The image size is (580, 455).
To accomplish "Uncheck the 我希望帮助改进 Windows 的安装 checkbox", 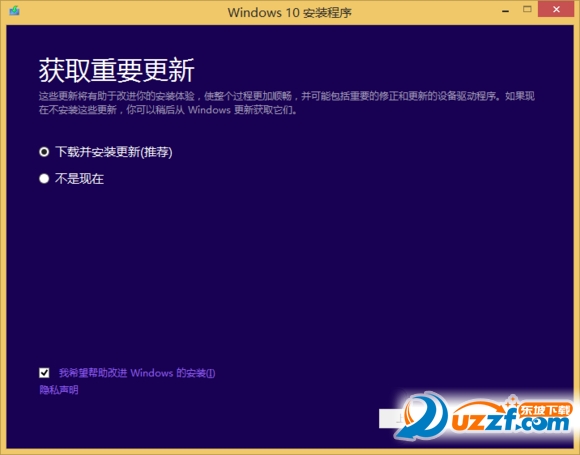I will pyautogui.click(x=44, y=373).
